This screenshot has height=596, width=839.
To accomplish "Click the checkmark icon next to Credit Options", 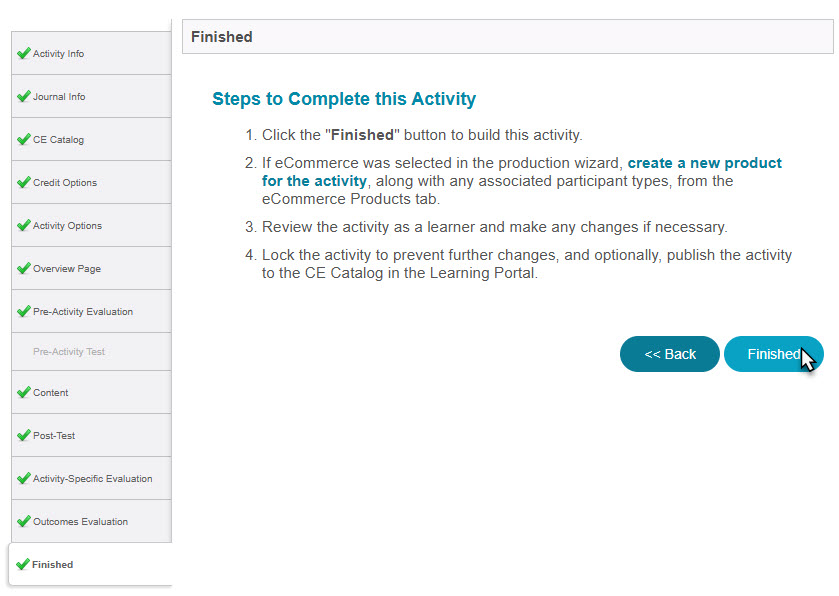I will coord(24,182).
